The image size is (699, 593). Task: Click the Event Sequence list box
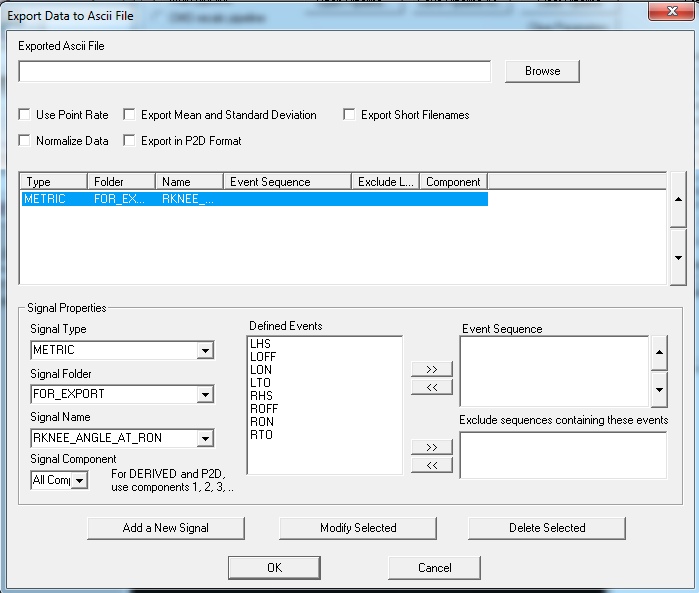[554, 371]
